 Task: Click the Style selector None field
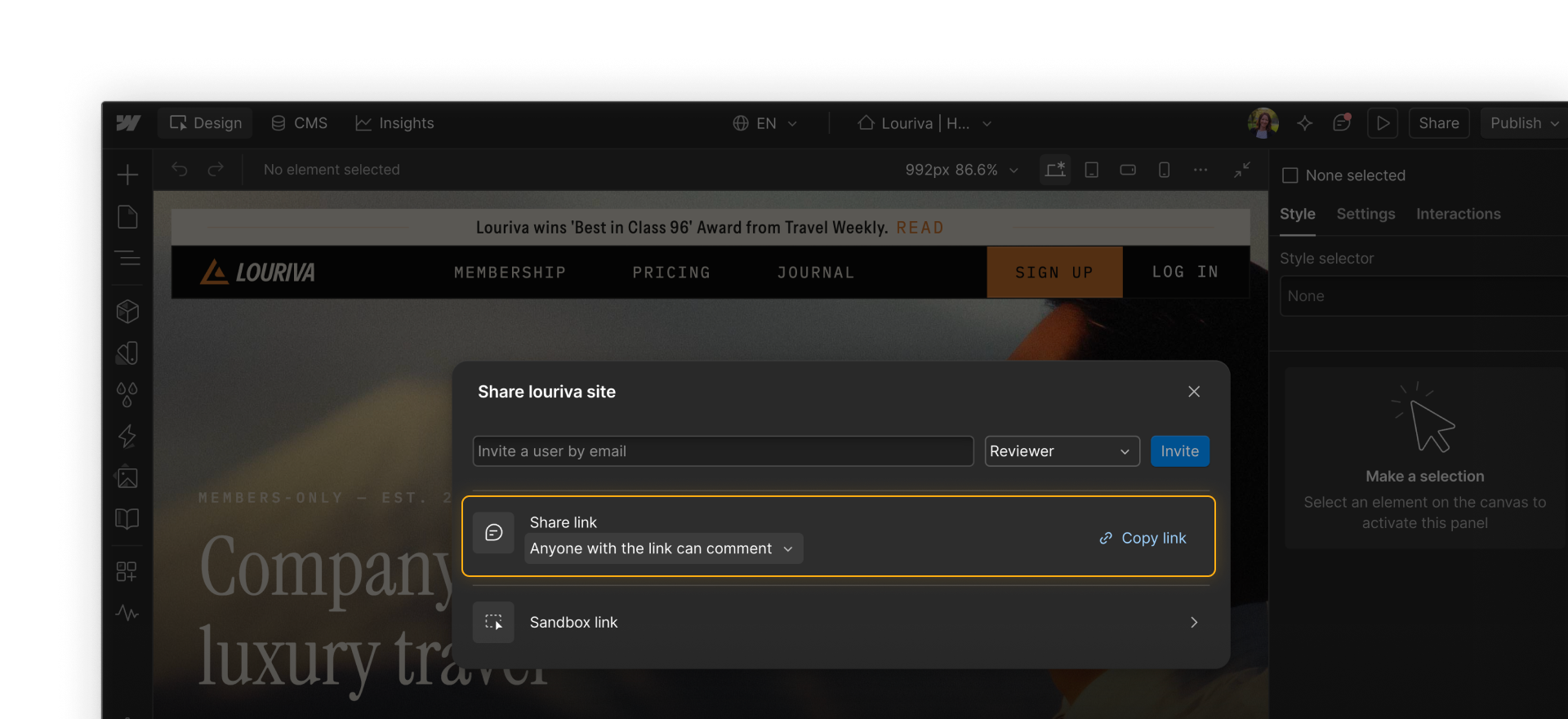point(1423,296)
